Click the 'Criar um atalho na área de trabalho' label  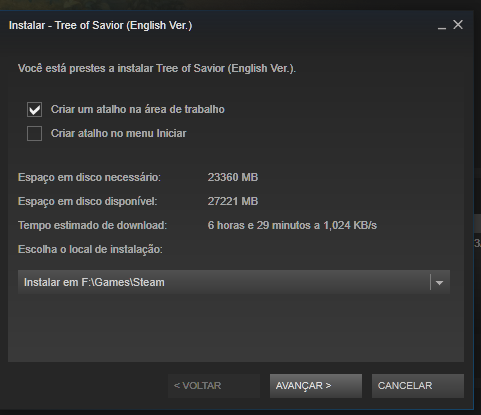[138, 109]
